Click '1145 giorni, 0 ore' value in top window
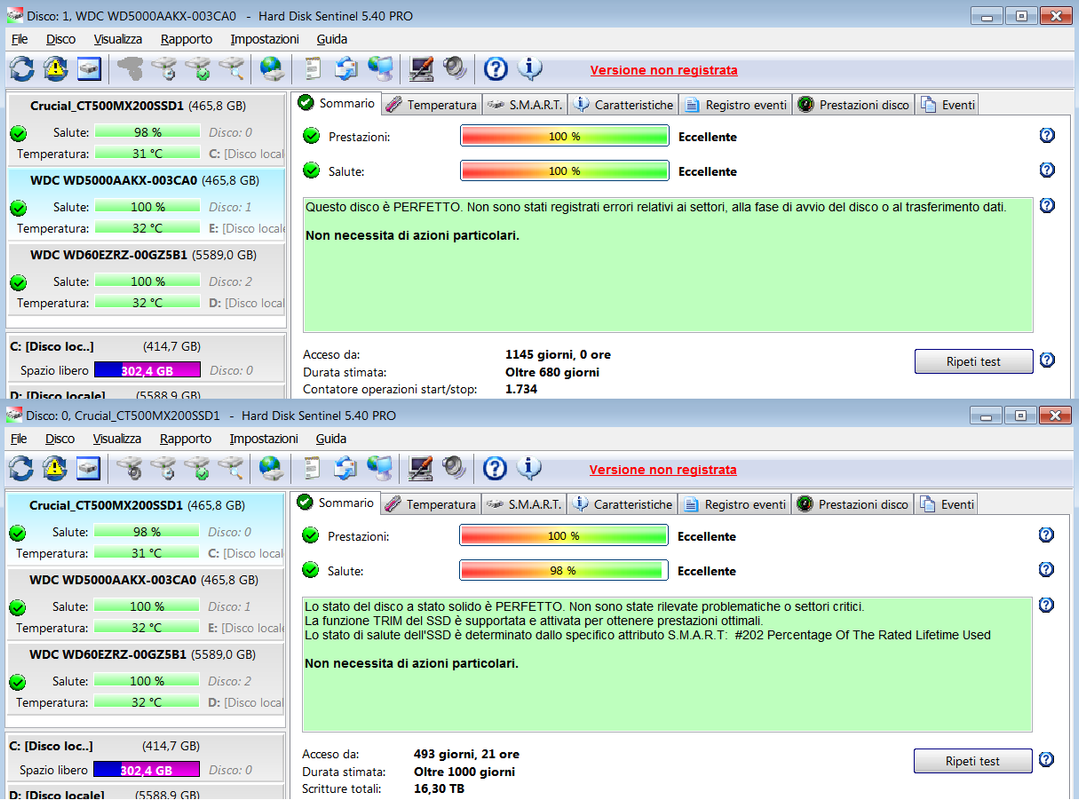The height and width of the screenshot is (800, 1079). [558, 354]
